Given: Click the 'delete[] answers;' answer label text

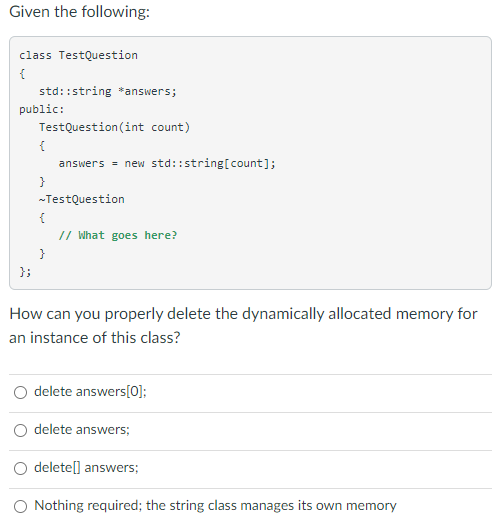Looking at the screenshot, I should click(86, 467).
